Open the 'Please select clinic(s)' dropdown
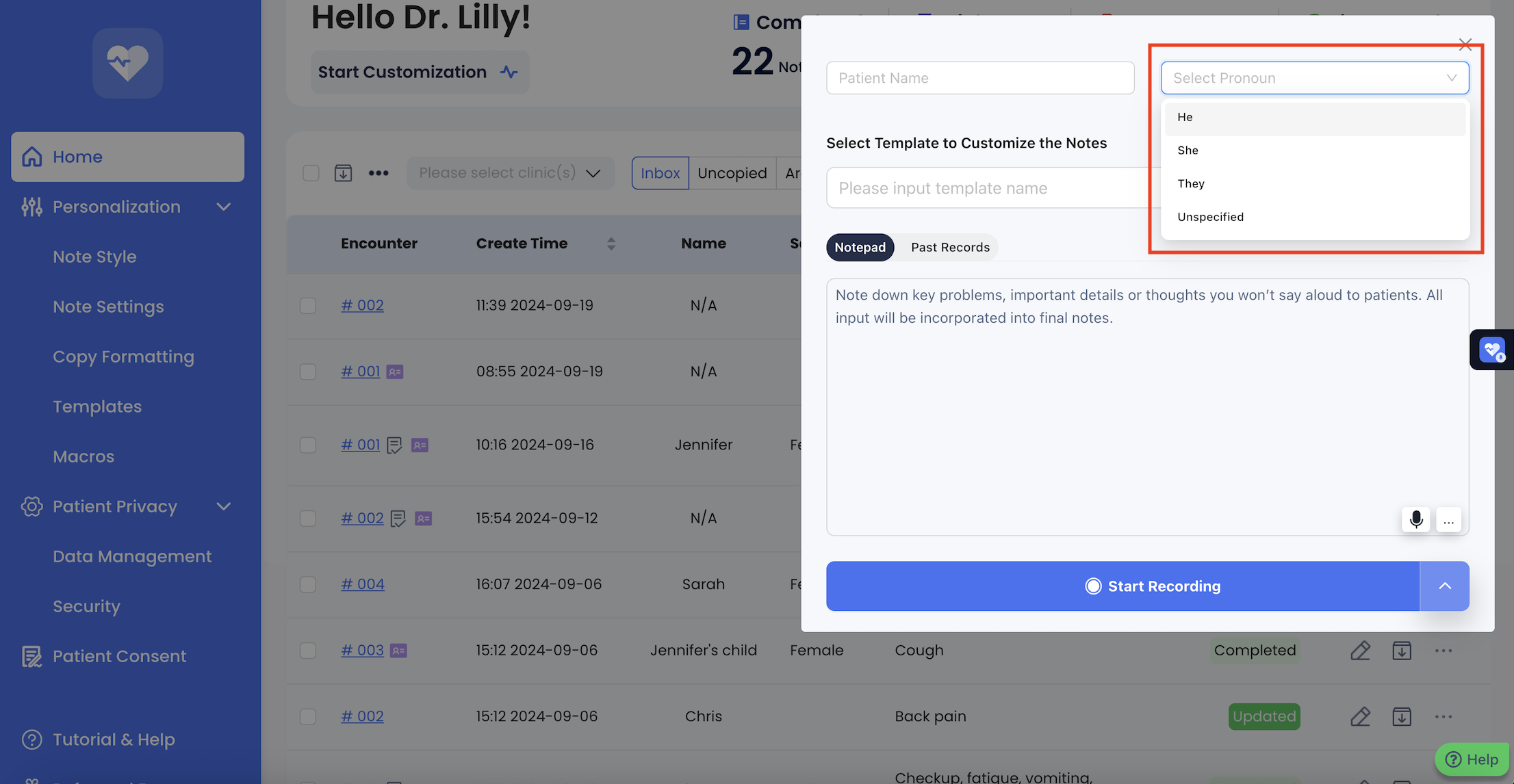 pyautogui.click(x=510, y=173)
